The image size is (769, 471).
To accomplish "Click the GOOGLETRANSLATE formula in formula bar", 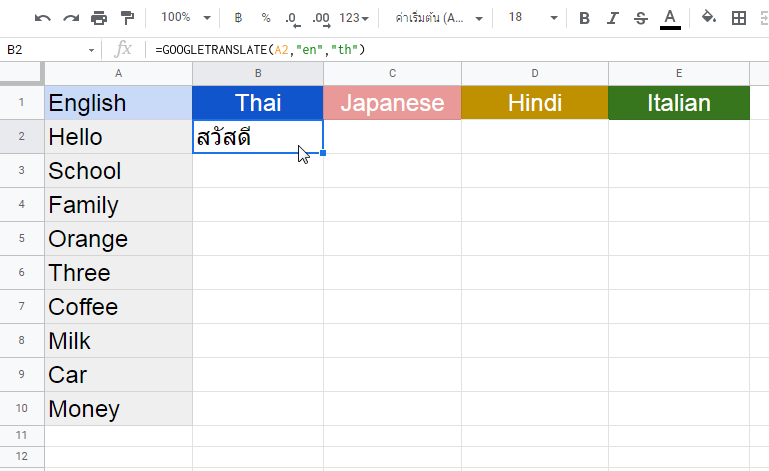I will [x=260, y=50].
